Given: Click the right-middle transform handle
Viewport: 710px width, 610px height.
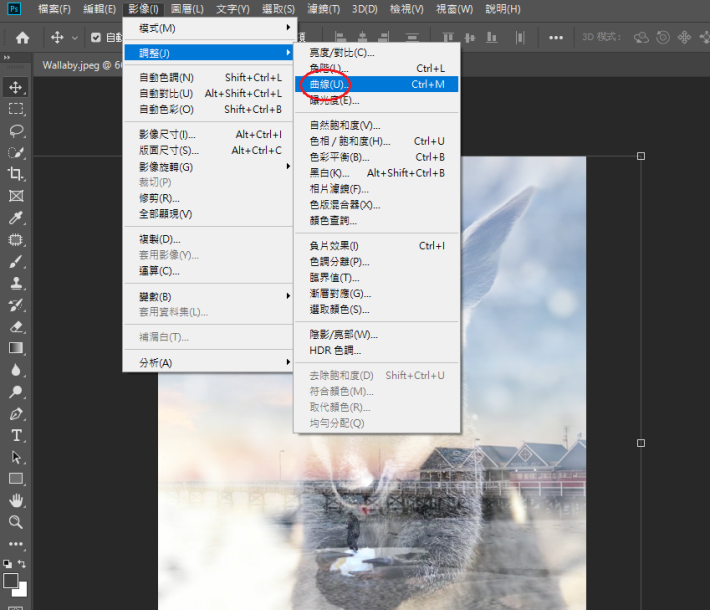Looking at the screenshot, I should (641, 443).
